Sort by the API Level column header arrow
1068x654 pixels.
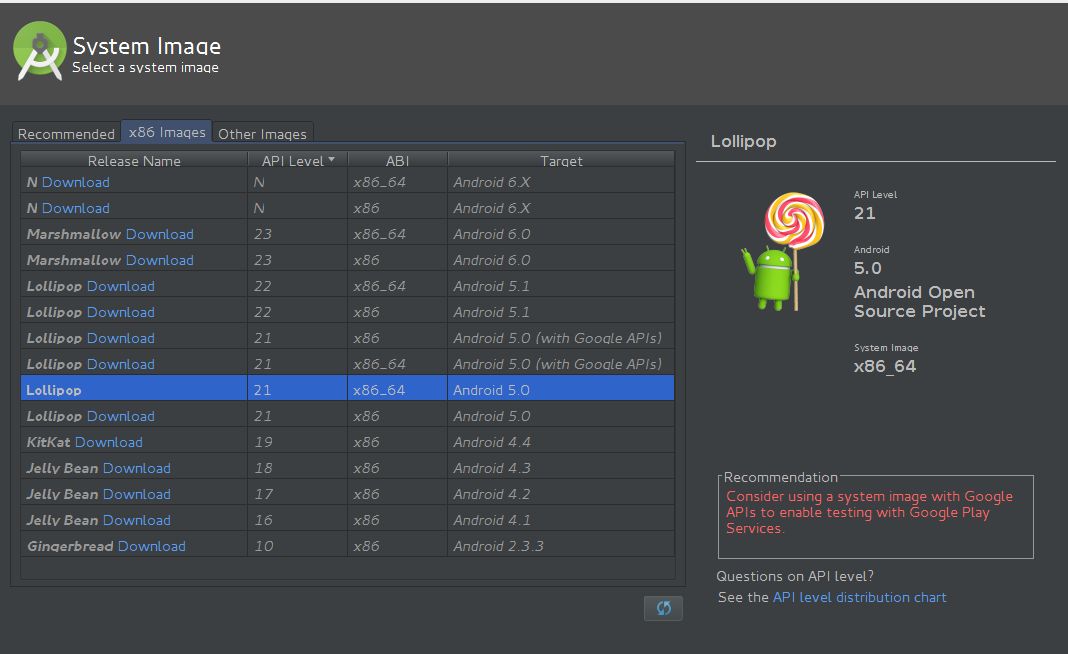click(332, 159)
